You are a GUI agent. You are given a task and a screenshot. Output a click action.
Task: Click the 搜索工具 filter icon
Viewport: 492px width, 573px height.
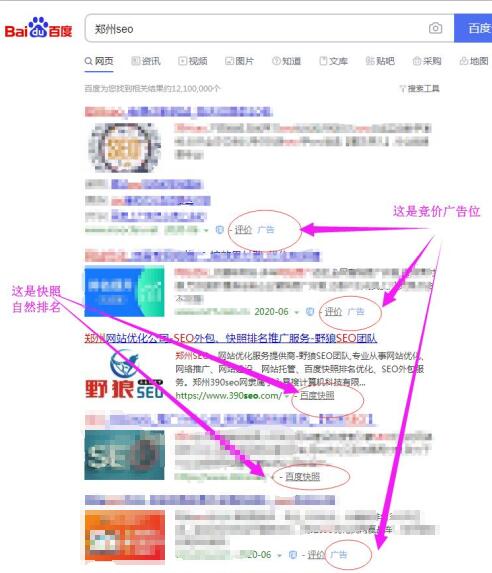402,88
